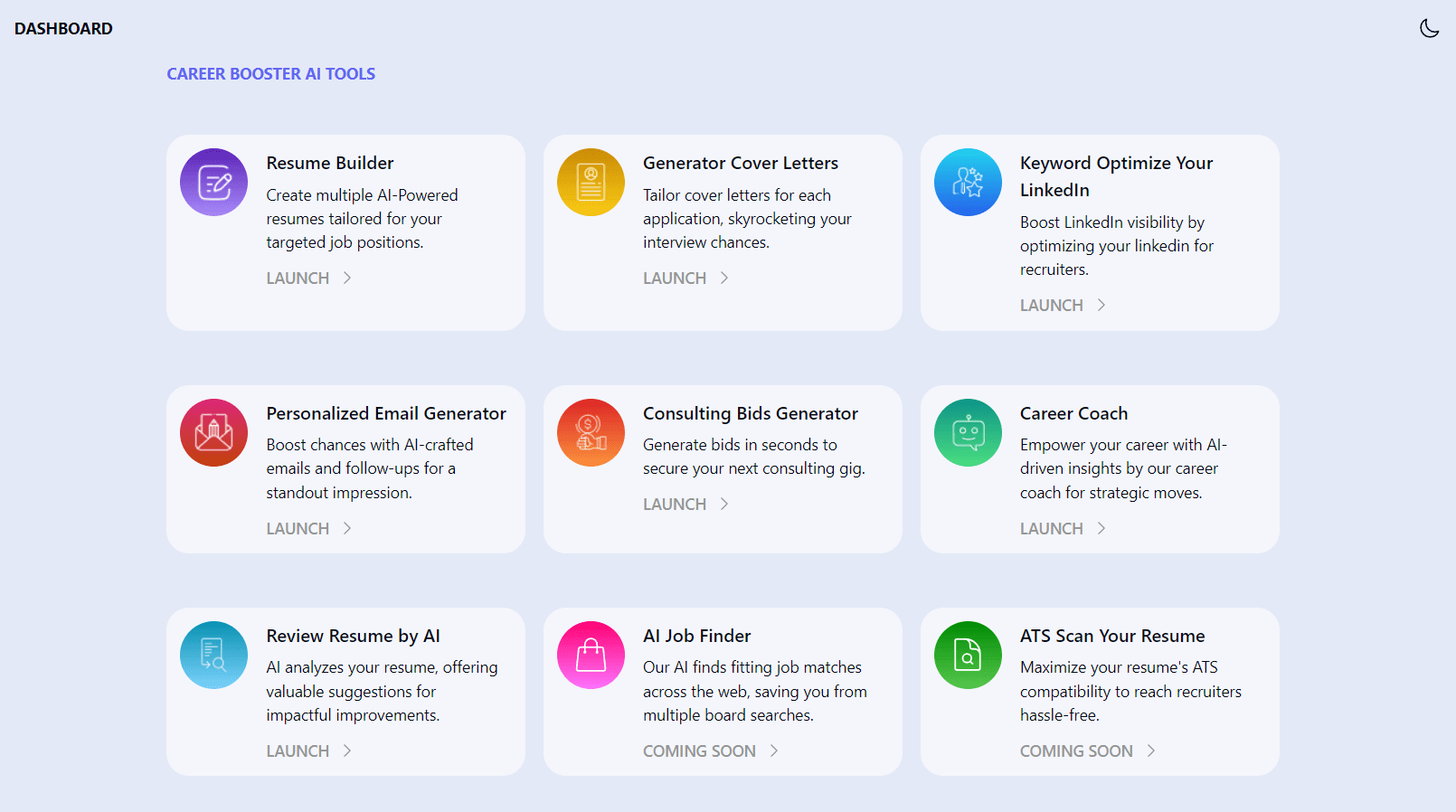Image resolution: width=1456 pixels, height=812 pixels.
Task: Toggle dark mode with the moon icon
Action: [x=1429, y=28]
